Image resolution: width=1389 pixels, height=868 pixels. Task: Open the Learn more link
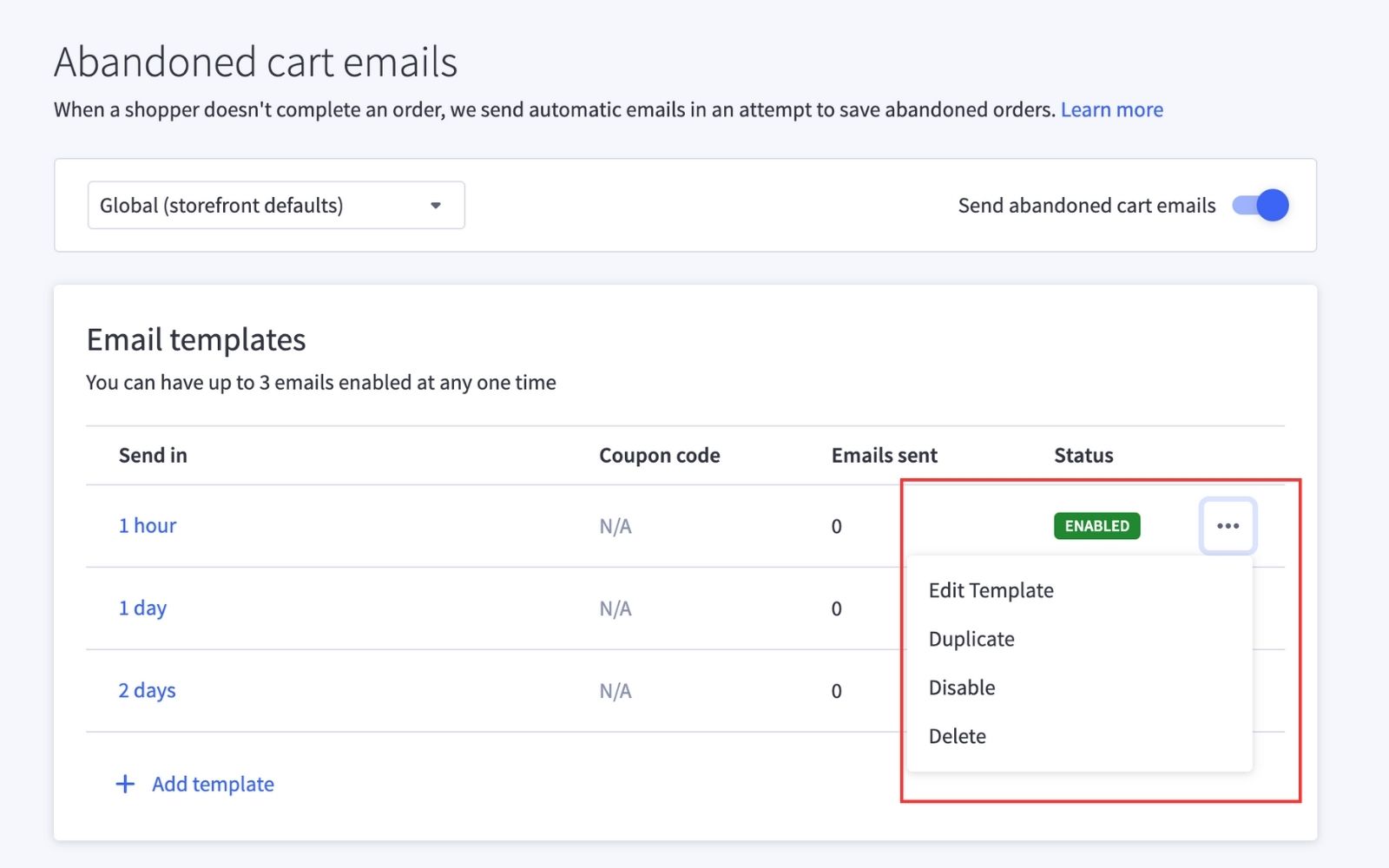[x=1112, y=109]
